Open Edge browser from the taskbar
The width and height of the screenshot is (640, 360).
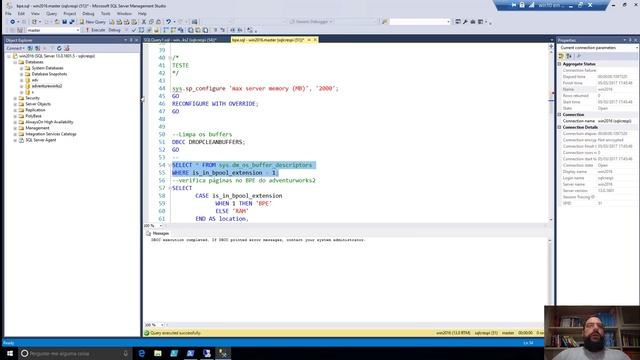pos(142,353)
